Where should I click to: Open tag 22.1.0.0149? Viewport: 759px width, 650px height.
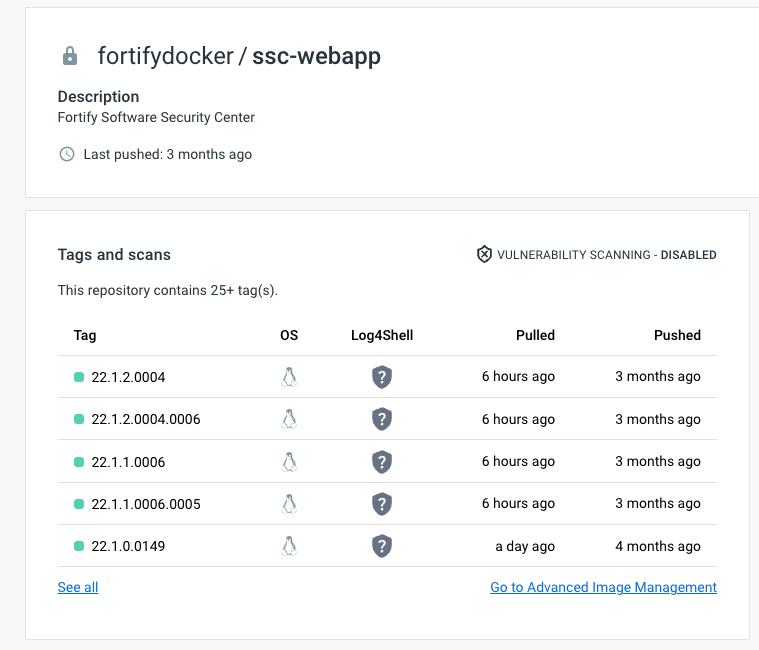coord(128,546)
